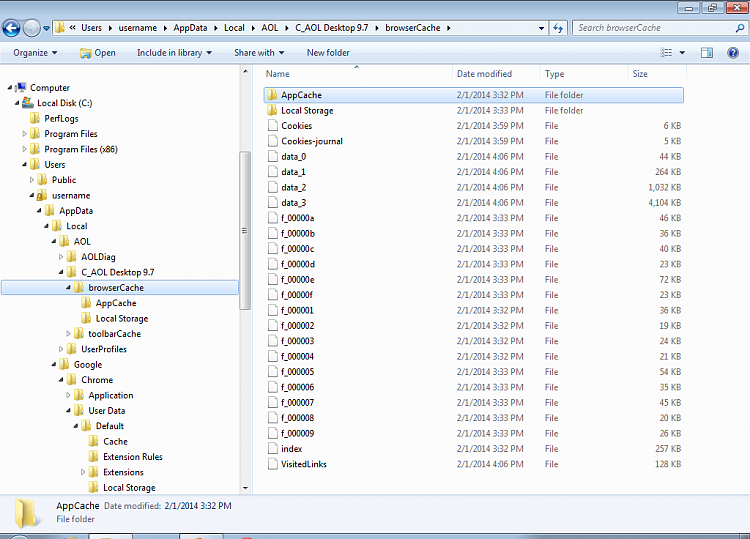Select the VisitedLinks file icon

click(x=273, y=464)
